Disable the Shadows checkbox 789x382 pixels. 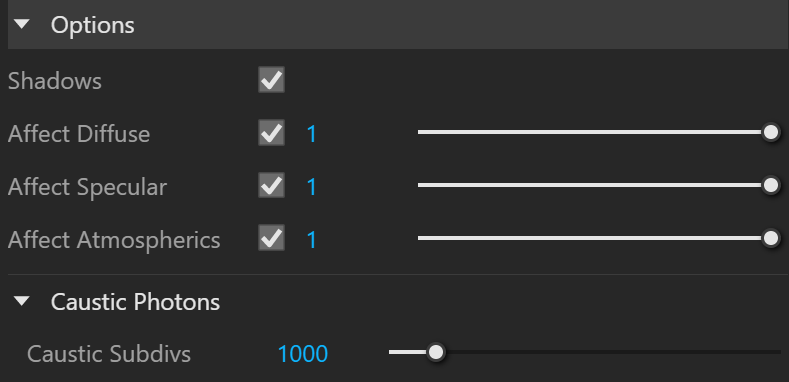pos(271,80)
